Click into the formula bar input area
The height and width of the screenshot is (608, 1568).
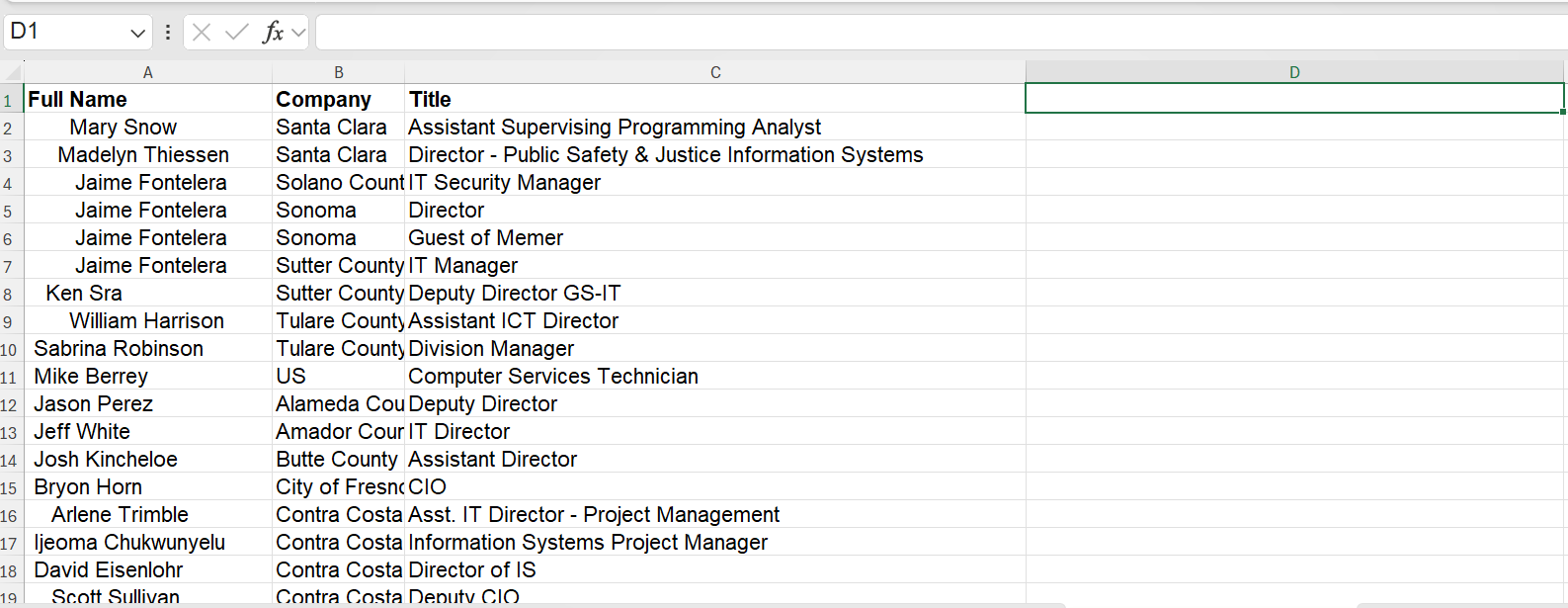(x=889, y=33)
